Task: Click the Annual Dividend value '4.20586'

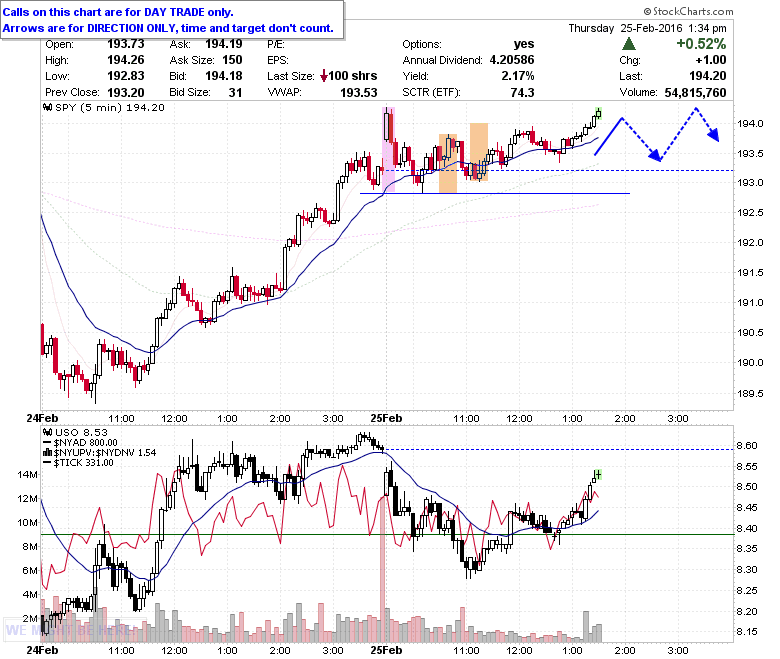Action: (512, 60)
